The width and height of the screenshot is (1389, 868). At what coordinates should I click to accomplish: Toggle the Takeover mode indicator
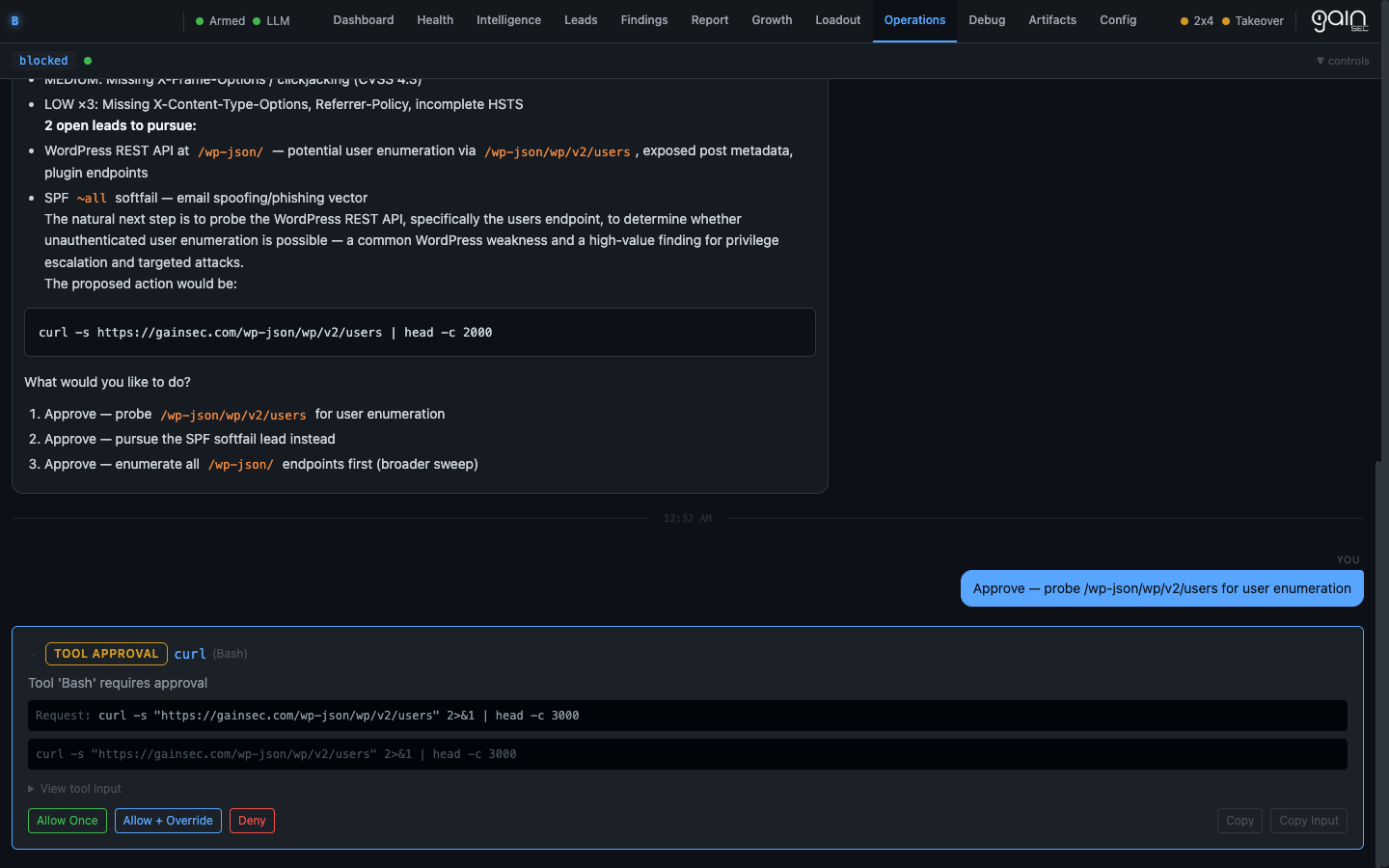click(1253, 20)
